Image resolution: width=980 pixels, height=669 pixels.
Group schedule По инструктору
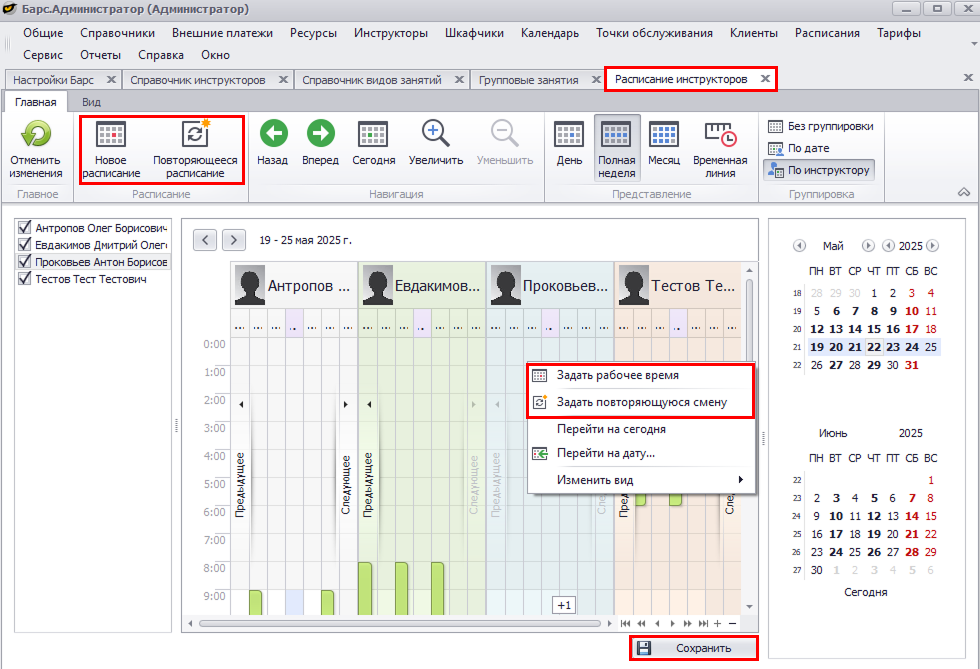[x=819, y=170]
